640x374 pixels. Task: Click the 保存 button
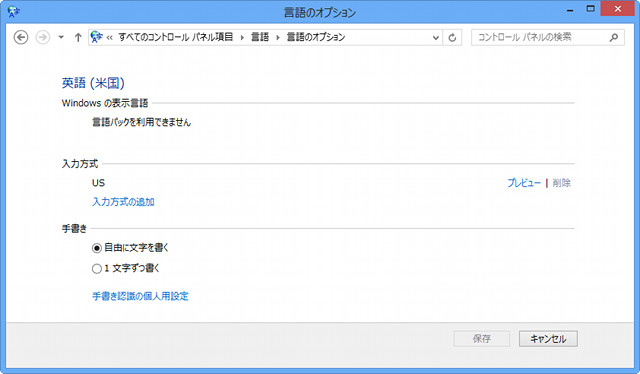coord(482,338)
